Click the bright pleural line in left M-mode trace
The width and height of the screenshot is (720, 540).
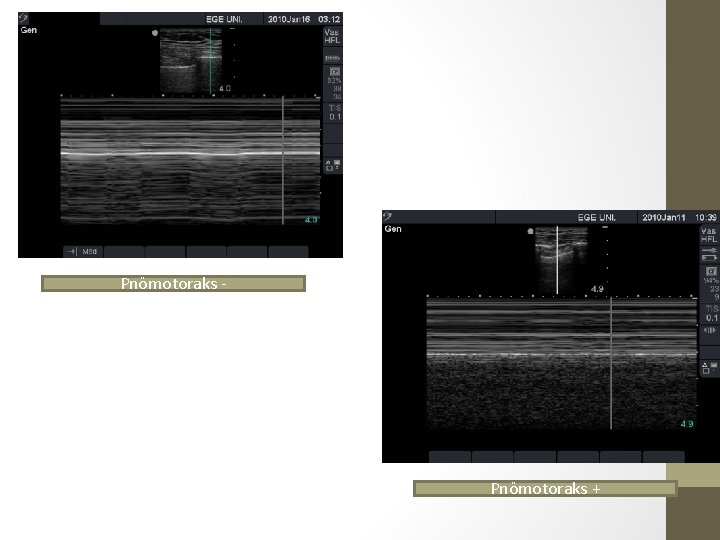[190, 153]
